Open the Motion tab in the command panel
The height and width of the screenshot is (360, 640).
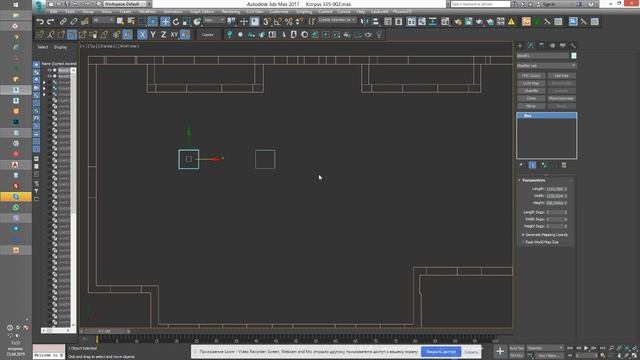(552, 45)
